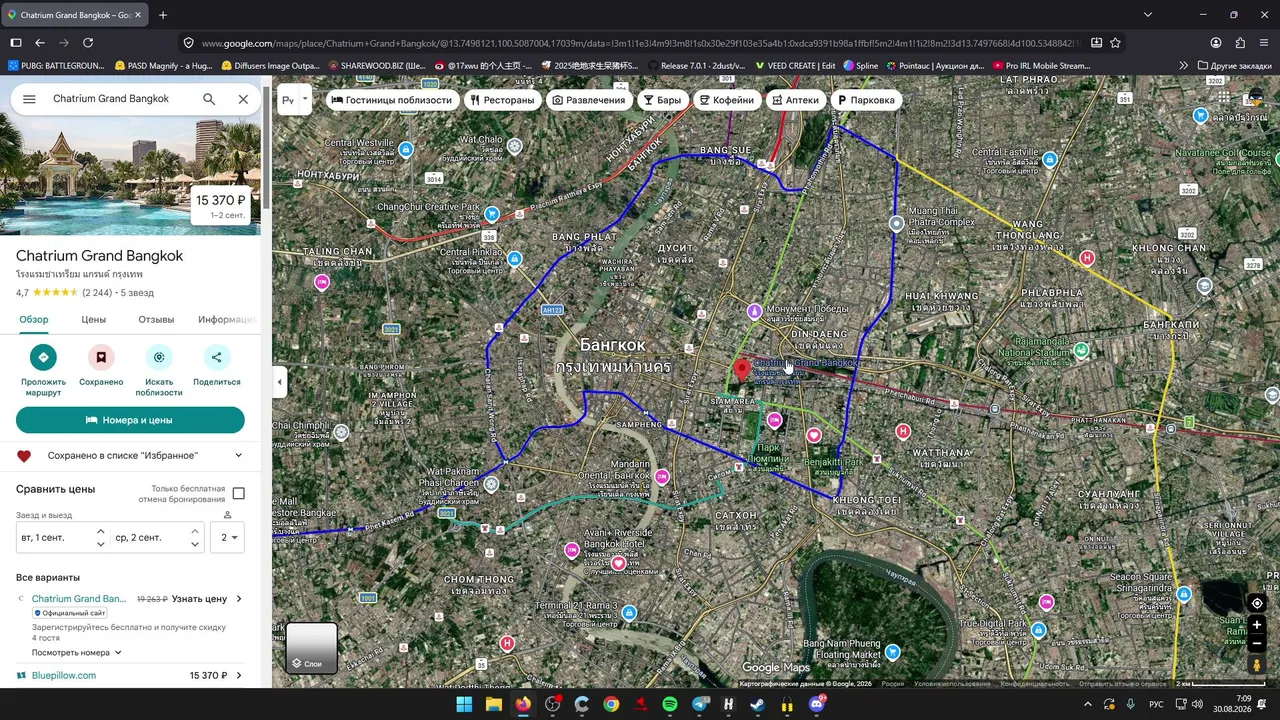Reload the page
The height and width of the screenshot is (720, 1280).
(x=88, y=43)
